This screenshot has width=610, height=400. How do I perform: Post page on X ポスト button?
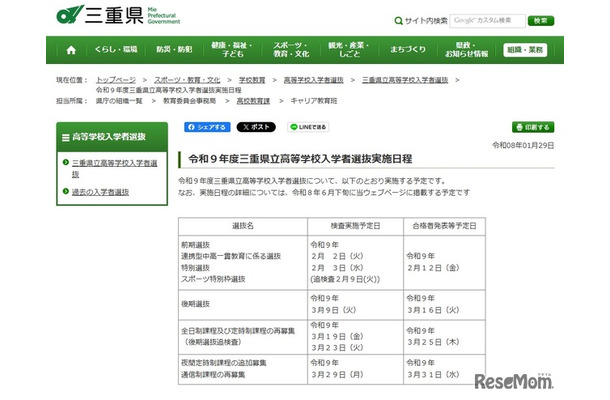coord(256,127)
